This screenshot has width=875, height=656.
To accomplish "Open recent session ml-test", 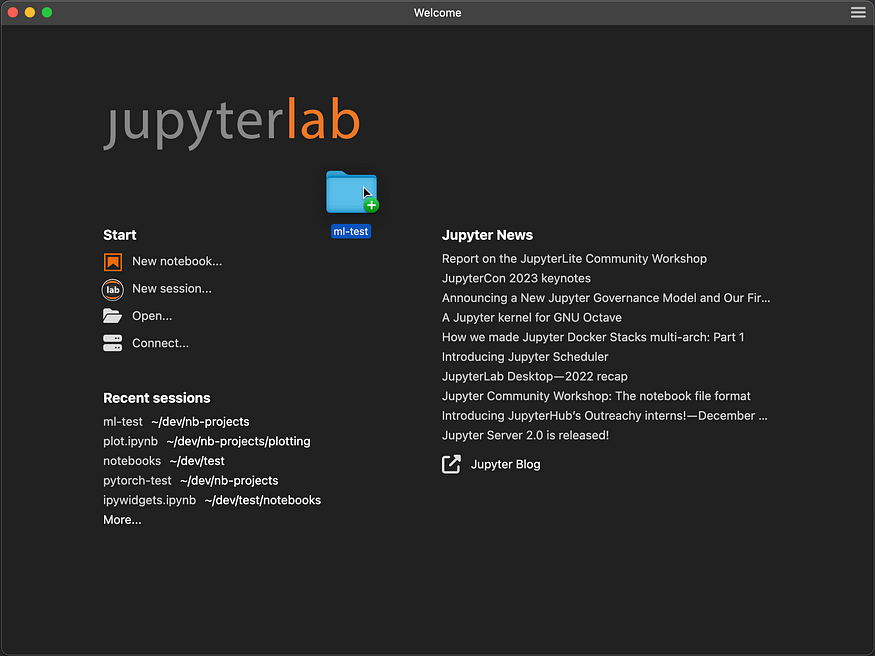I will pos(123,422).
